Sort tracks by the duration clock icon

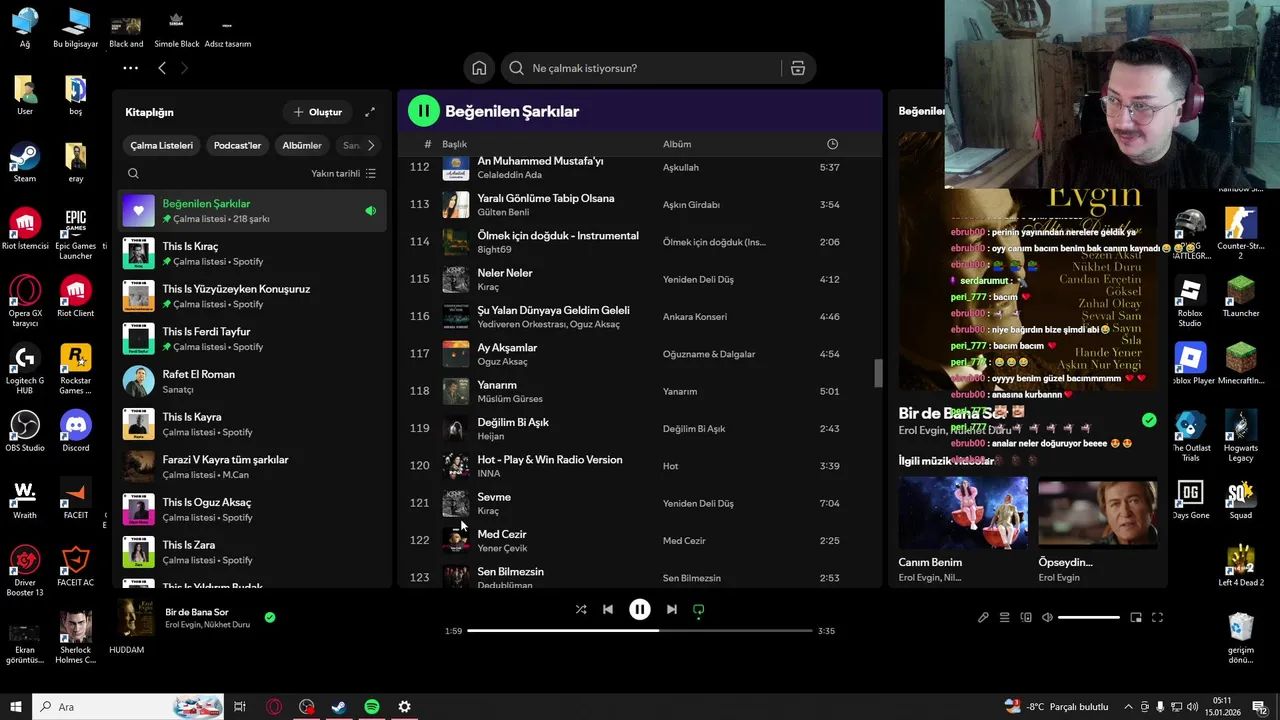pyautogui.click(x=832, y=144)
